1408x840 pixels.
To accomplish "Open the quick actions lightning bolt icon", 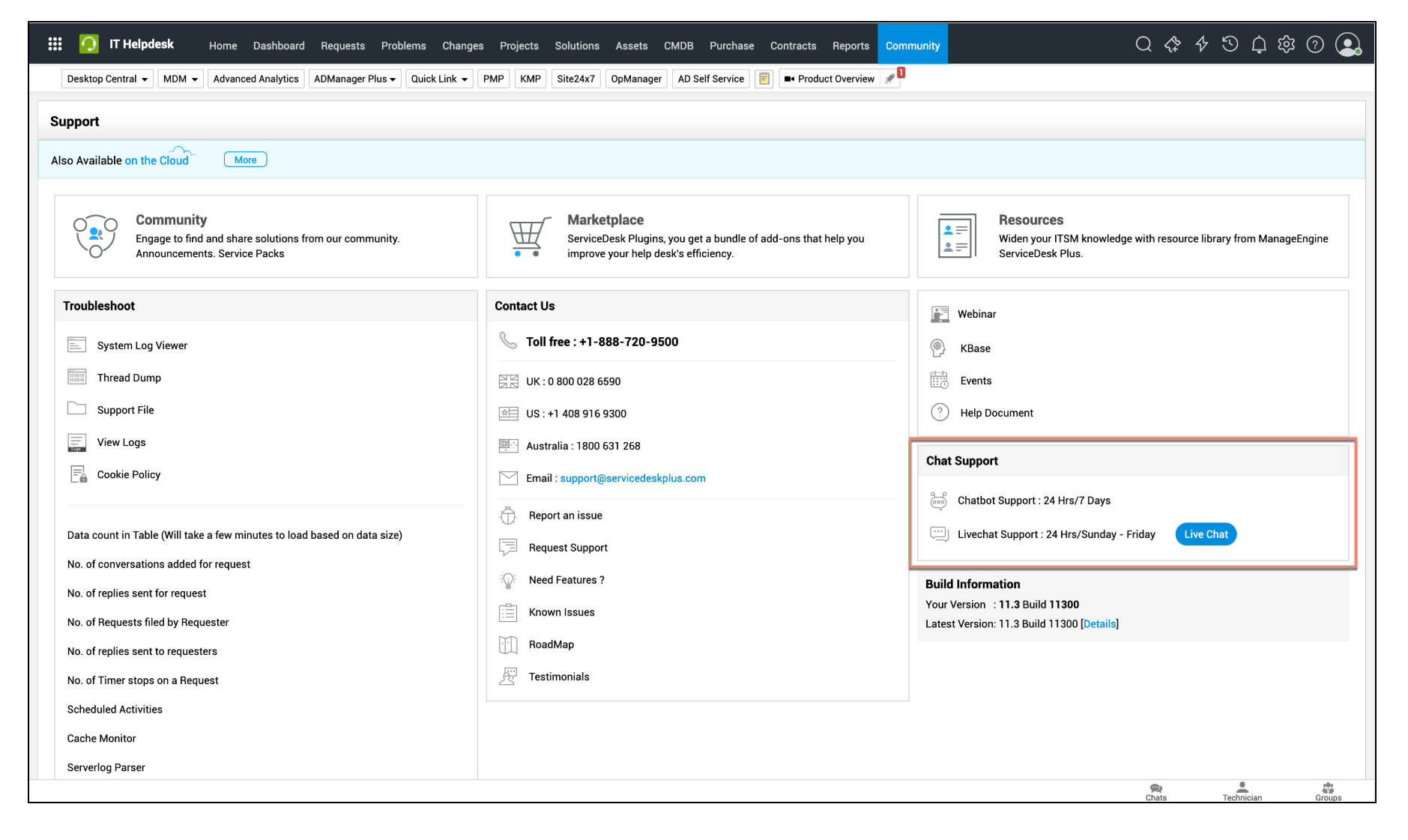I will 1201,45.
